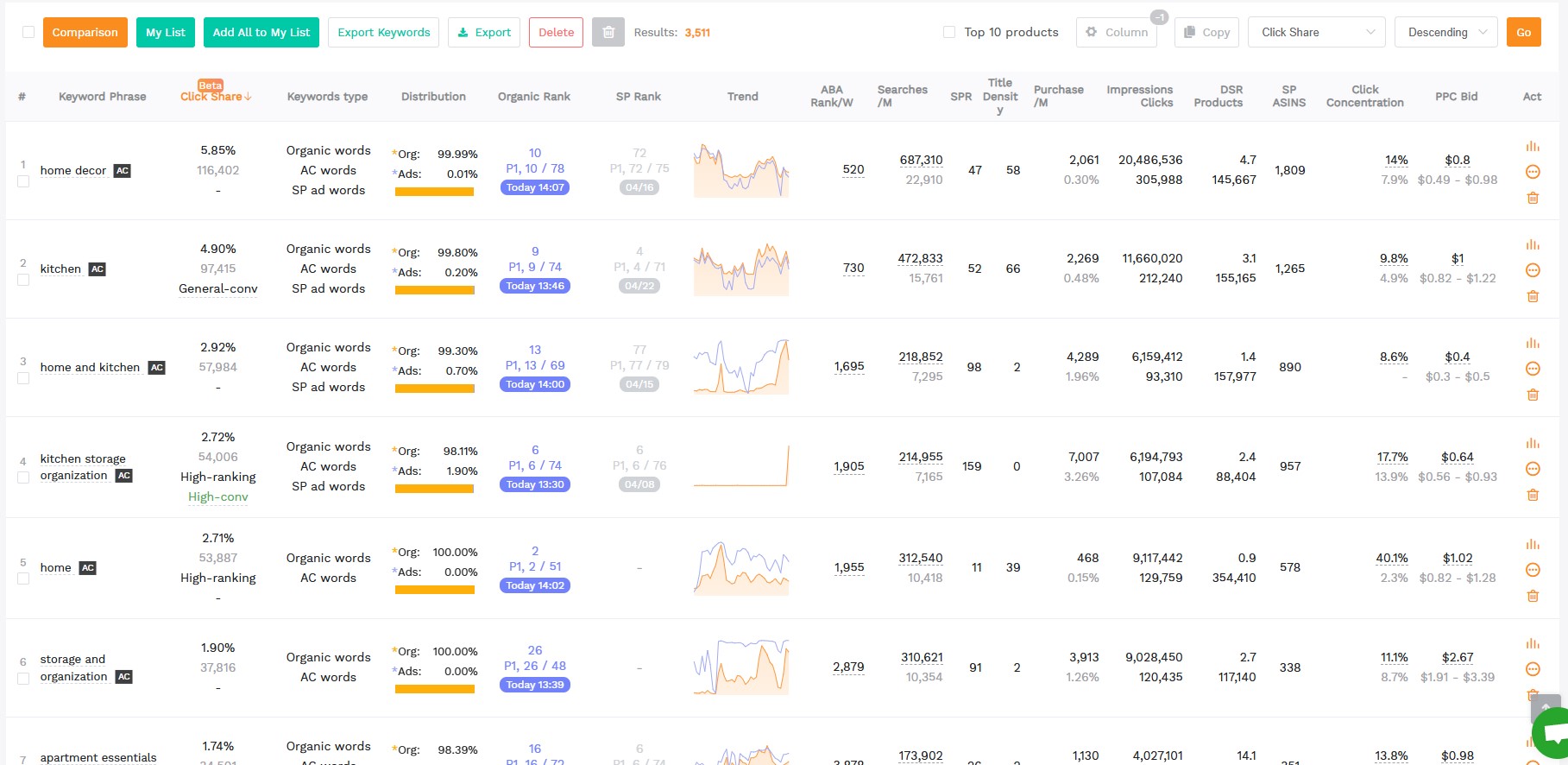Delete kitchen storage organization row with trash icon

tap(1533, 495)
